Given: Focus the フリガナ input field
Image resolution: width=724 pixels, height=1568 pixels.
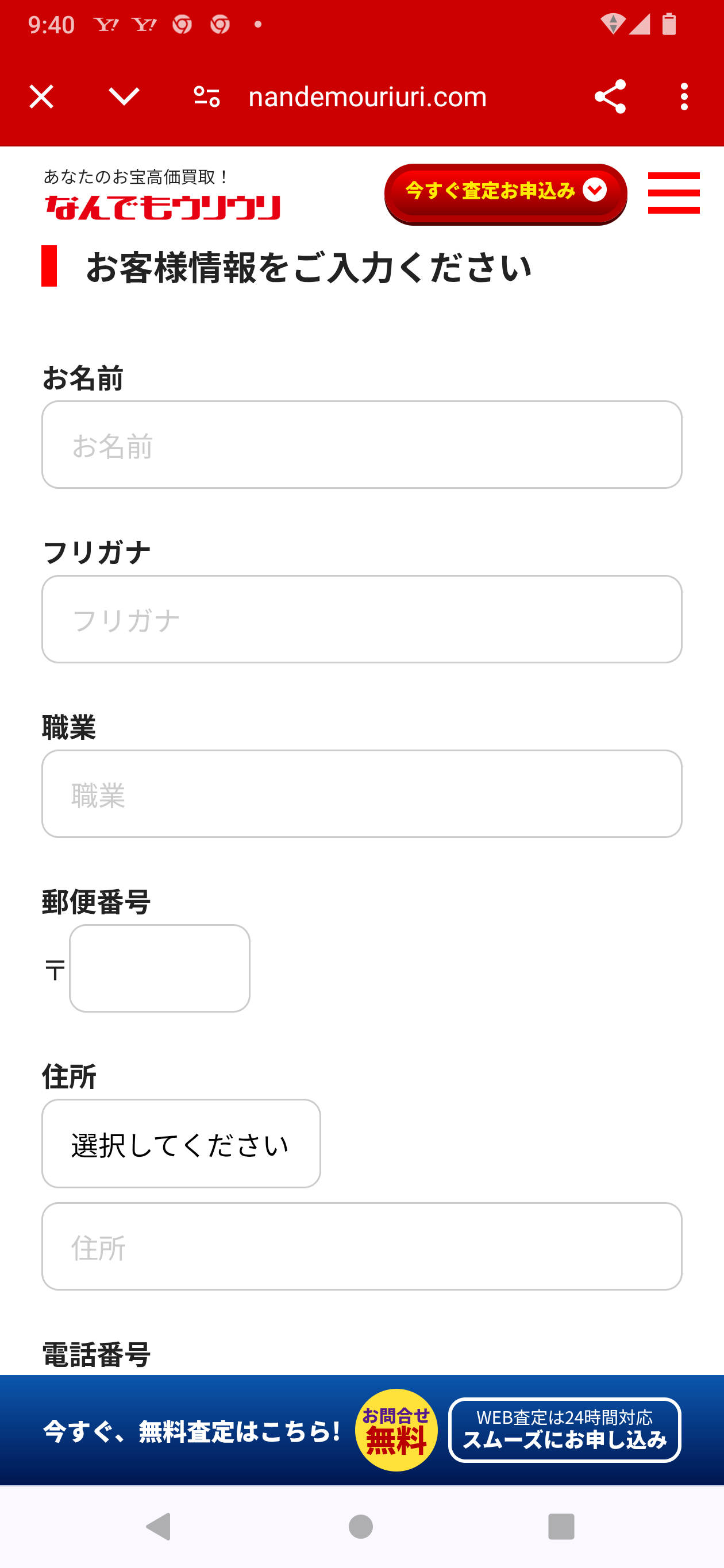Looking at the screenshot, I should (361, 619).
